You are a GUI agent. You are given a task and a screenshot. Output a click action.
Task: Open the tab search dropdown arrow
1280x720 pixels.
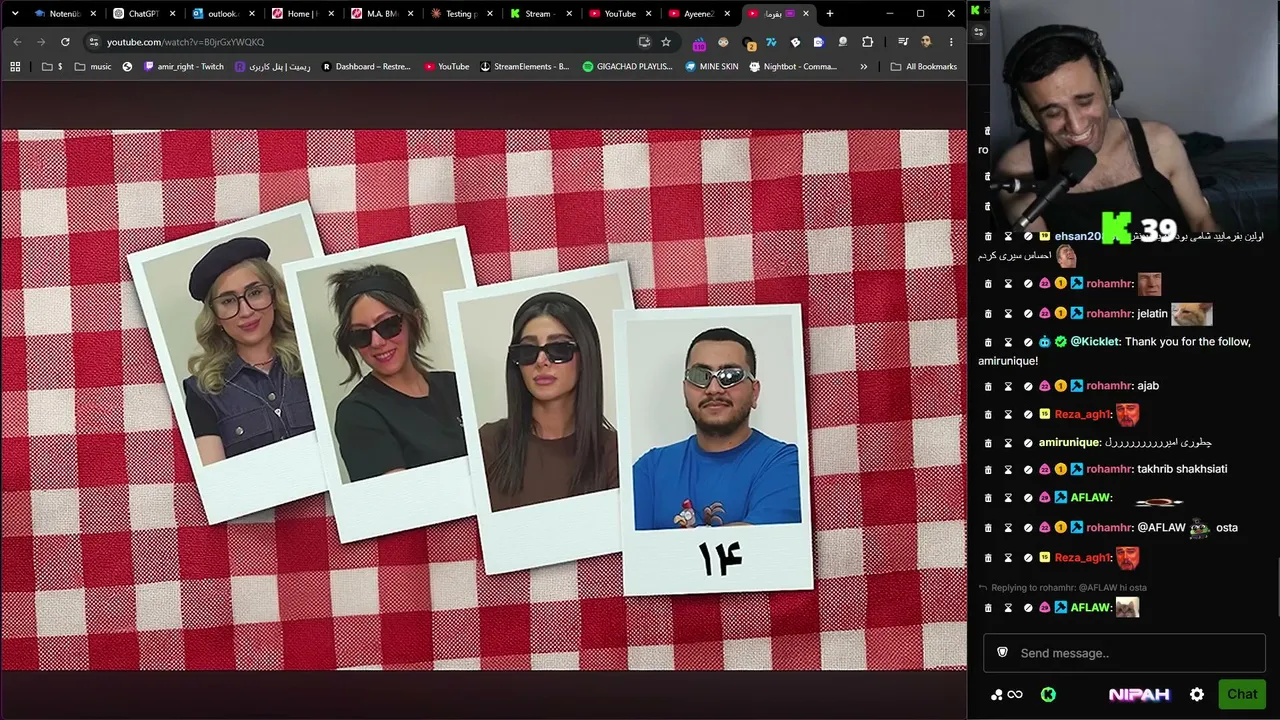pyautogui.click(x=14, y=14)
